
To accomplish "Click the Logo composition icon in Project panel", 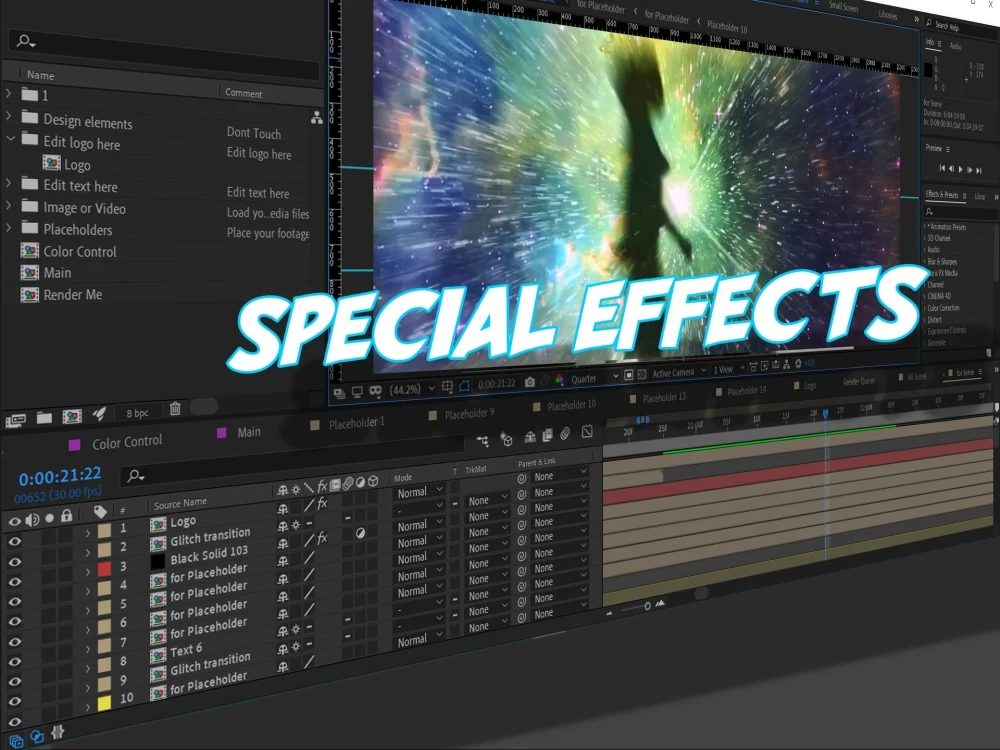I will (52, 163).
